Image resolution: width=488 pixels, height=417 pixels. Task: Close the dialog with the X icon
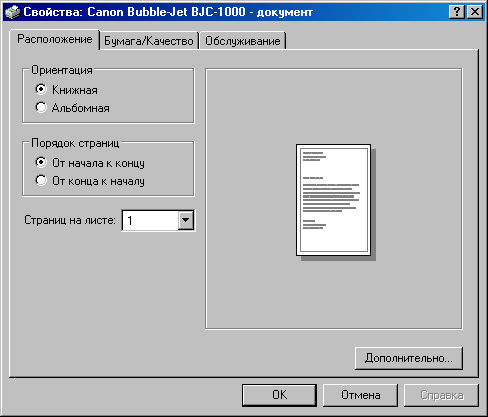475,12
